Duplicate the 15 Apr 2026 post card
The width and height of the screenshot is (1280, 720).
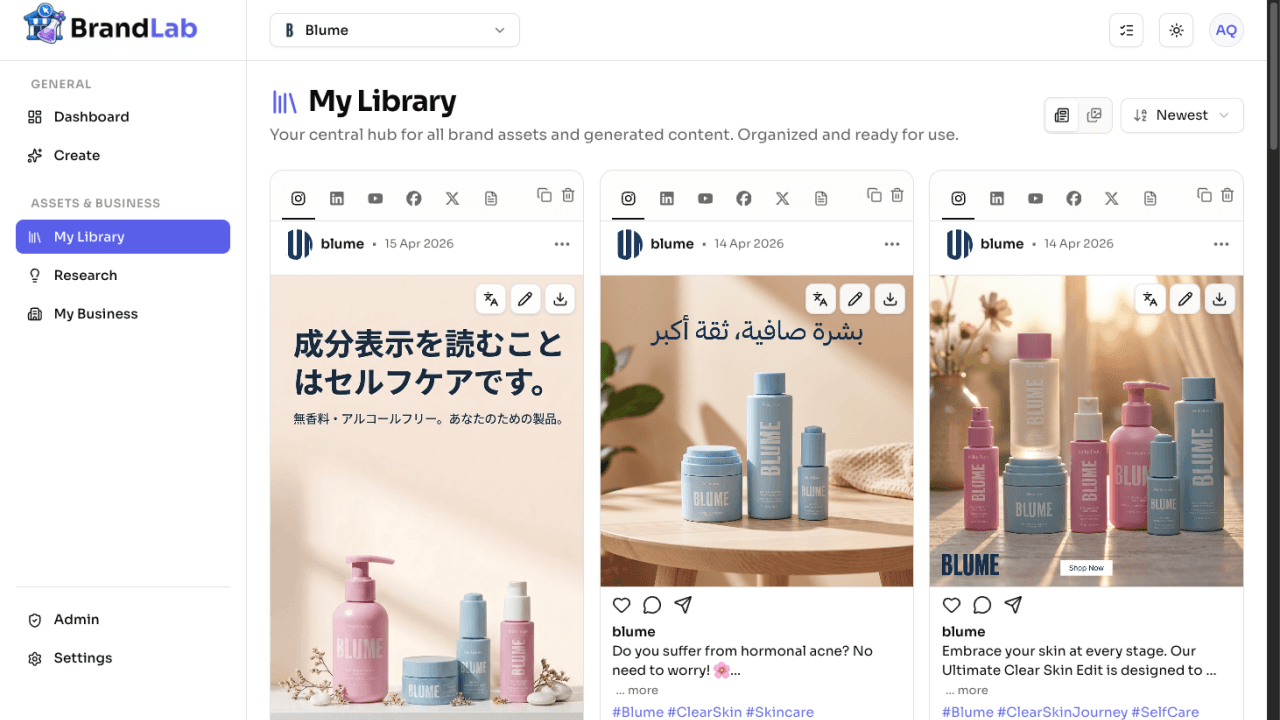[x=544, y=195]
